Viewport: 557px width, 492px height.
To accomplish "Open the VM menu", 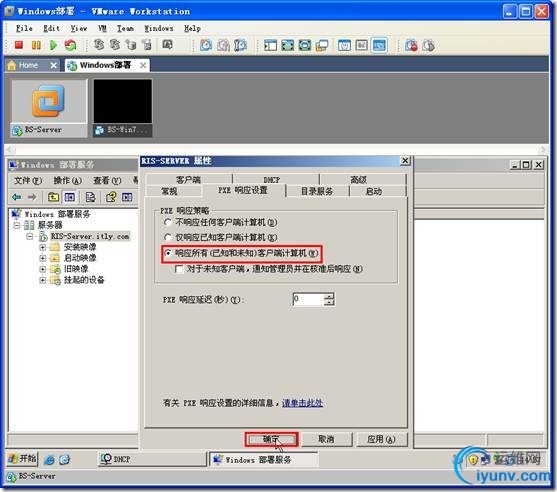I will (x=102, y=28).
